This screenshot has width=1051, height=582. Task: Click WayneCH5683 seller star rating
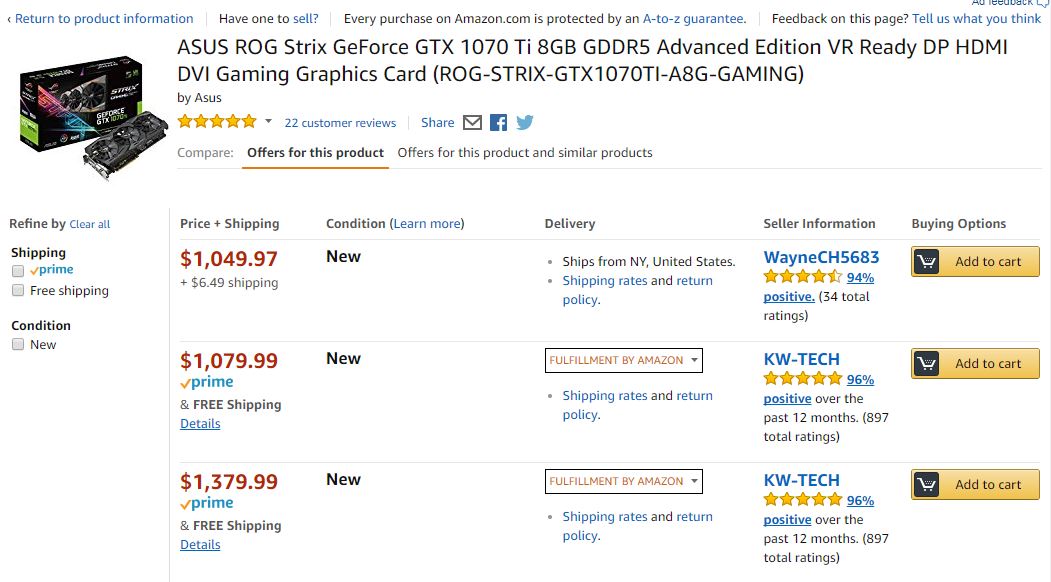[x=803, y=277]
